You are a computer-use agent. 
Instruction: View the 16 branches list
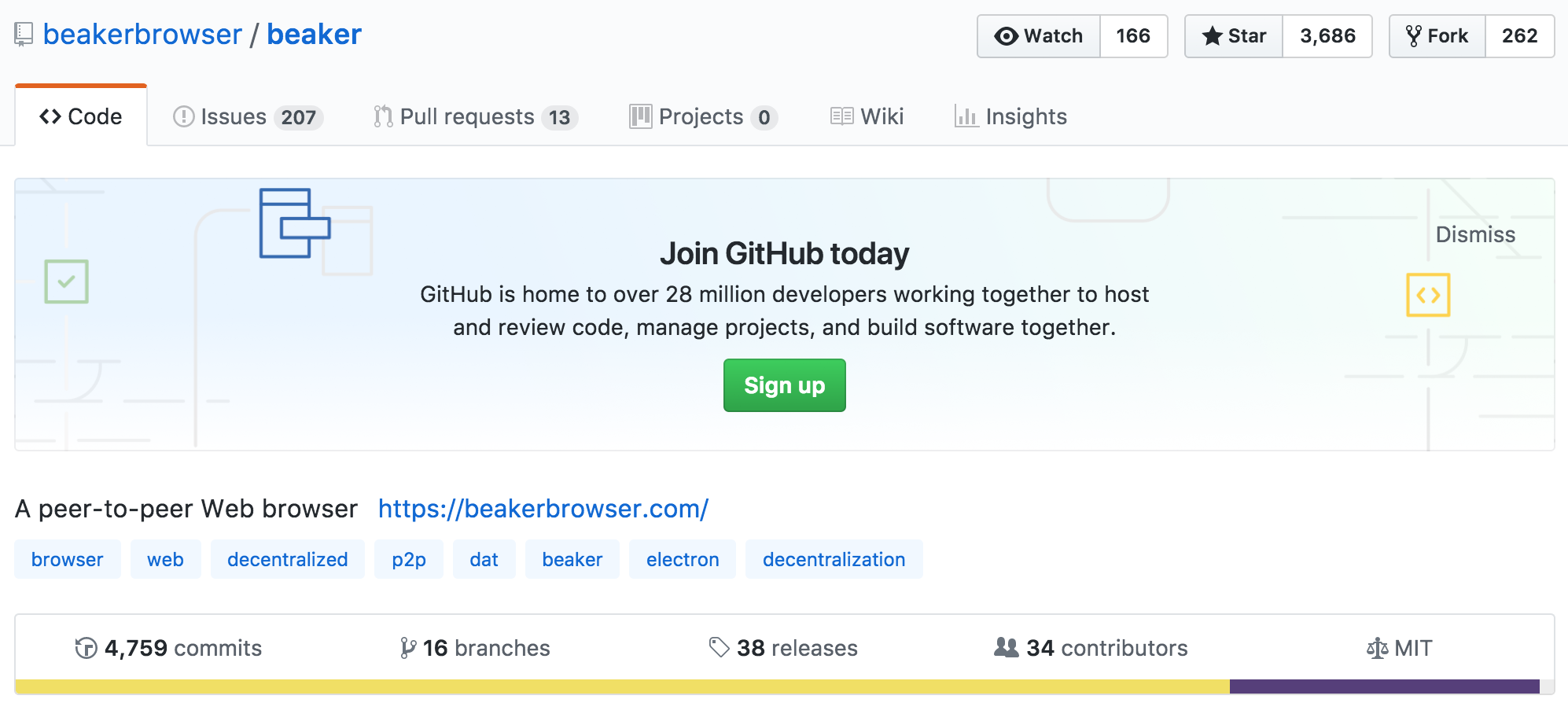tap(475, 648)
